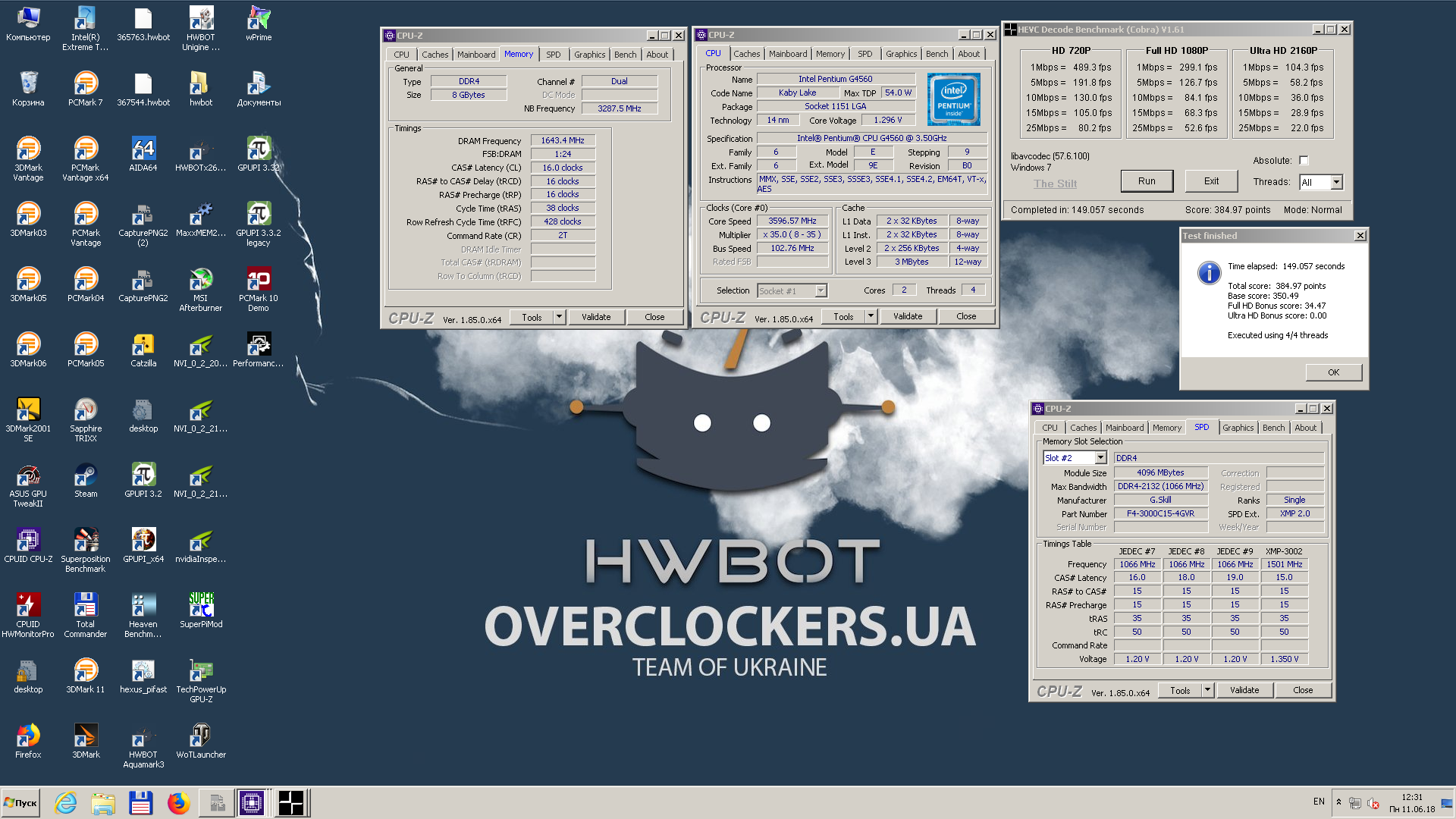Click the Part Number F4-3000C15-4GVR field
Screen dimensions: 1456x819
(x=1160, y=514)
